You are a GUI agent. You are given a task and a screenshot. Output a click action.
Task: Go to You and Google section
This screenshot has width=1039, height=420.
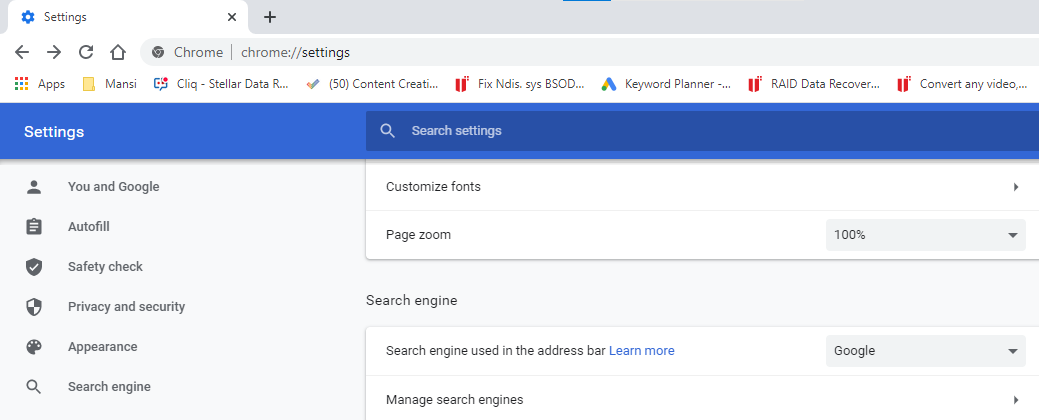click(x=113, y=187)
